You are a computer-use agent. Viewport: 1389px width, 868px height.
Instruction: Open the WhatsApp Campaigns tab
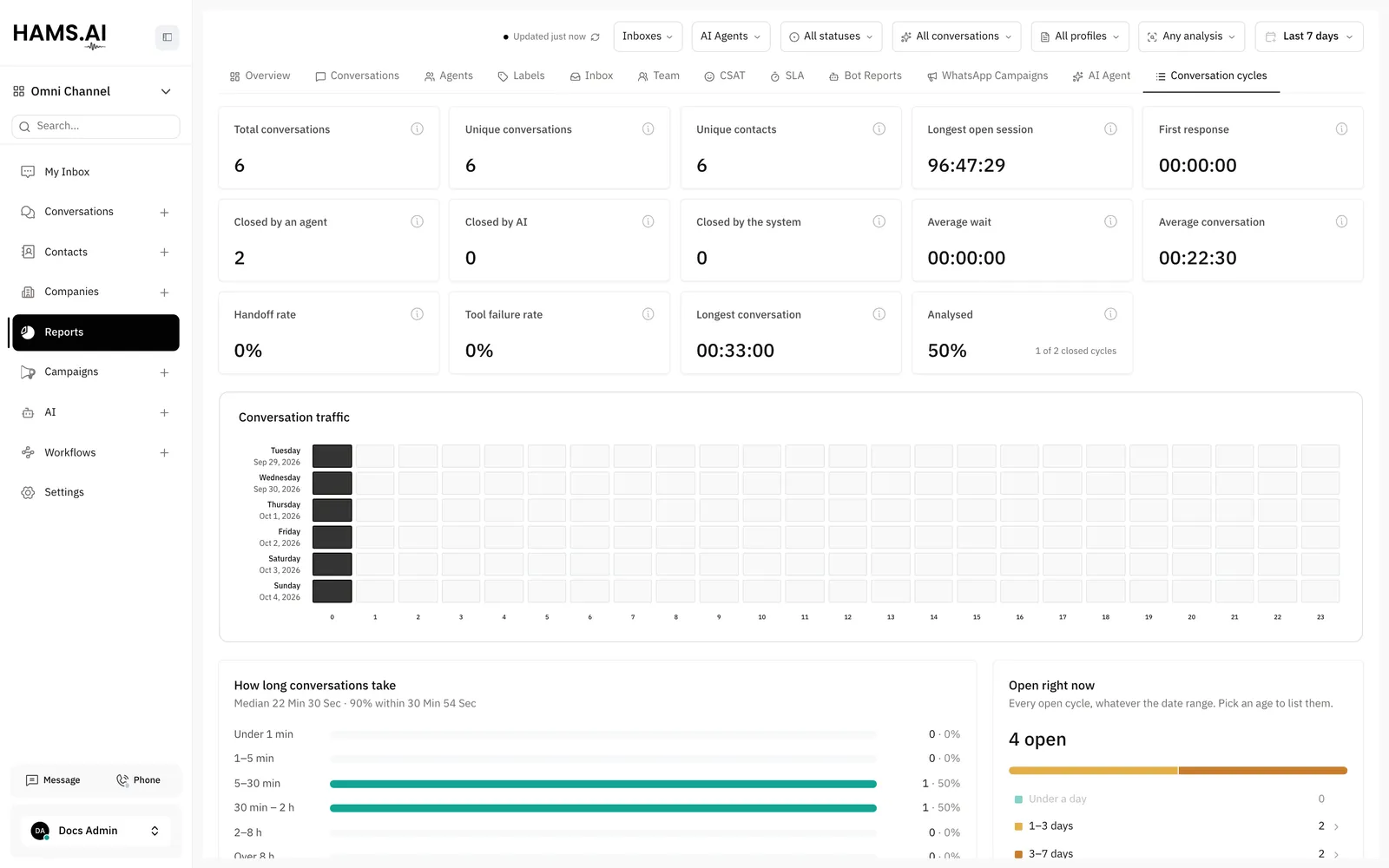pos(987,76)
